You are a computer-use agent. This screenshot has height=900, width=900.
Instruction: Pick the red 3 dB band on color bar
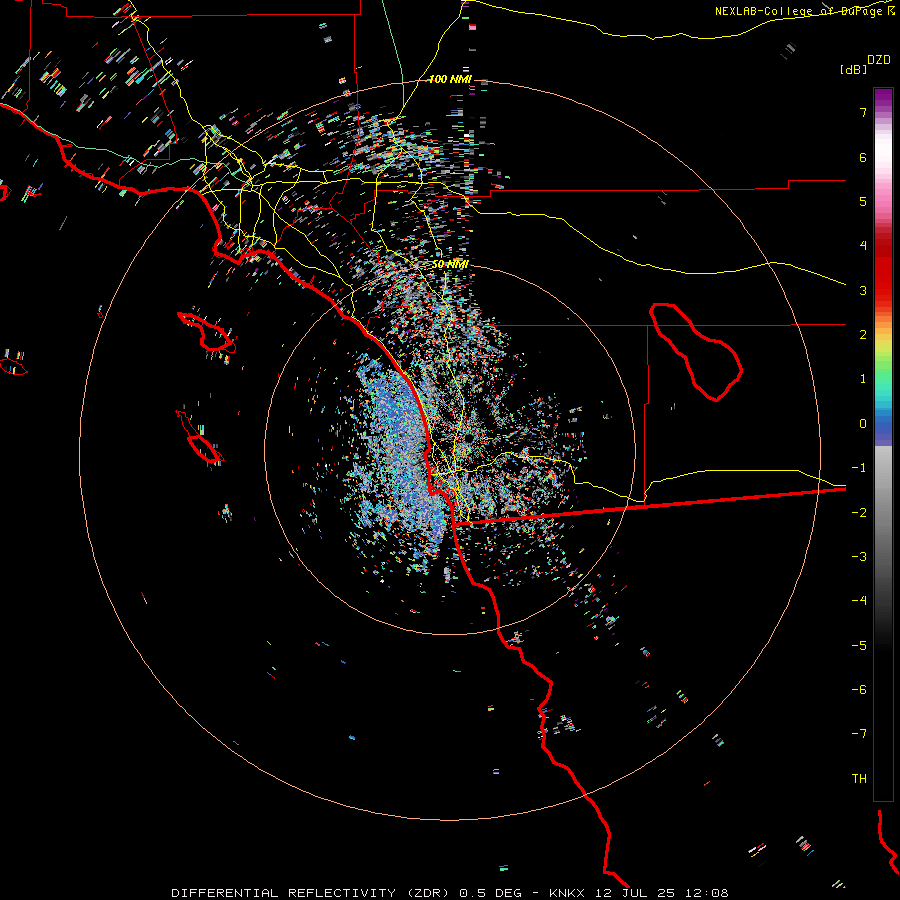pyautogui.click(x=883, y=286)
